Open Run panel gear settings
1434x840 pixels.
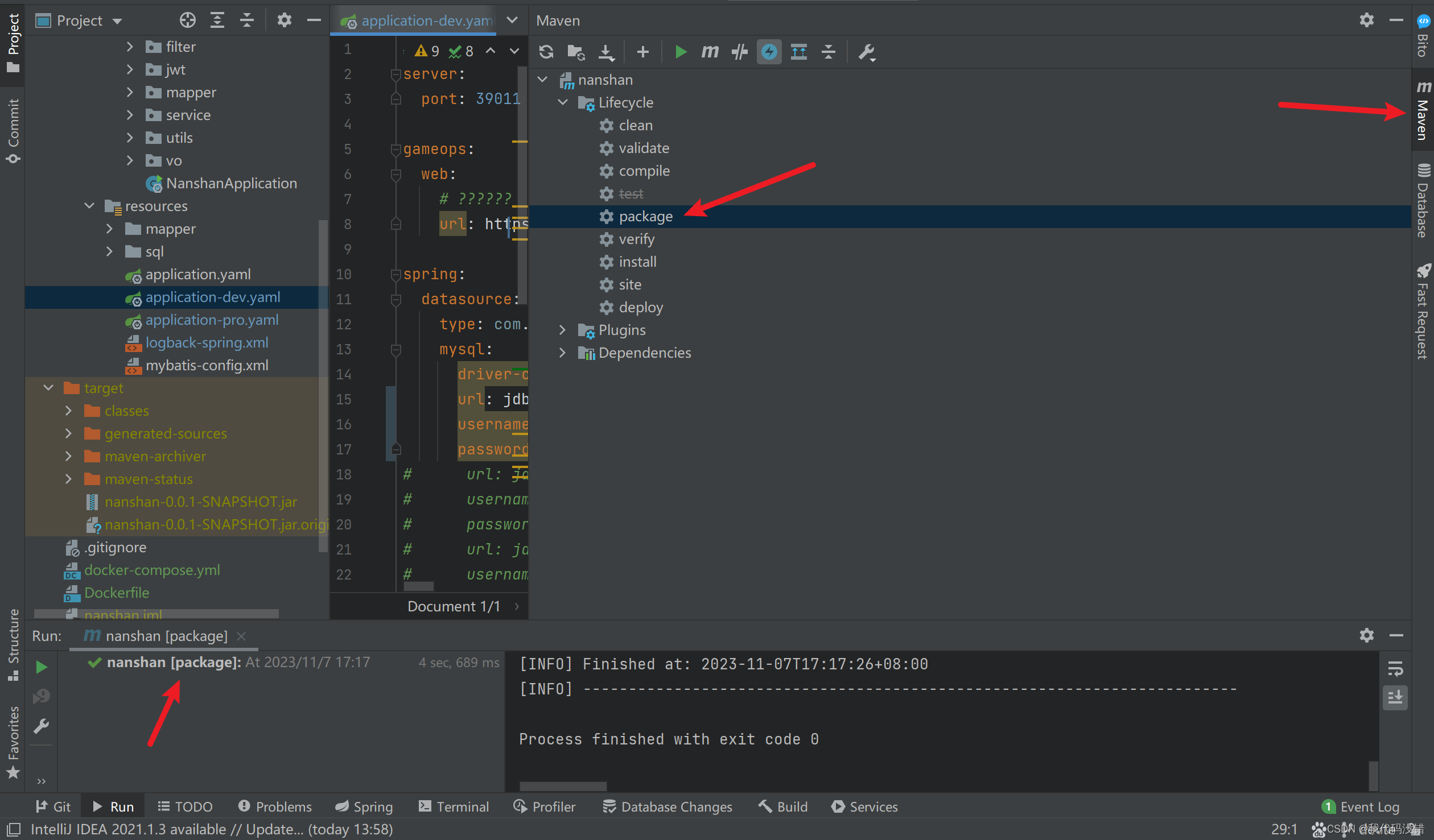point(1367,635)
